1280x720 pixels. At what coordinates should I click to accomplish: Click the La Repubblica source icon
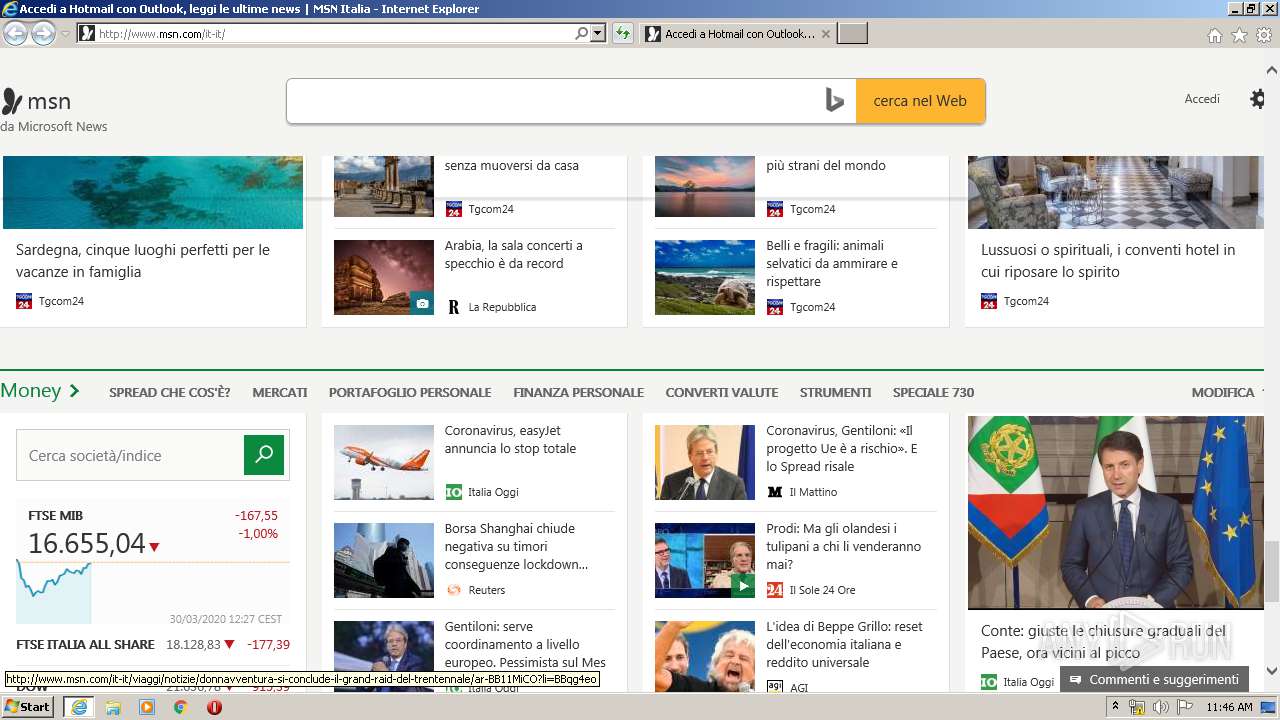pos(453,307)
